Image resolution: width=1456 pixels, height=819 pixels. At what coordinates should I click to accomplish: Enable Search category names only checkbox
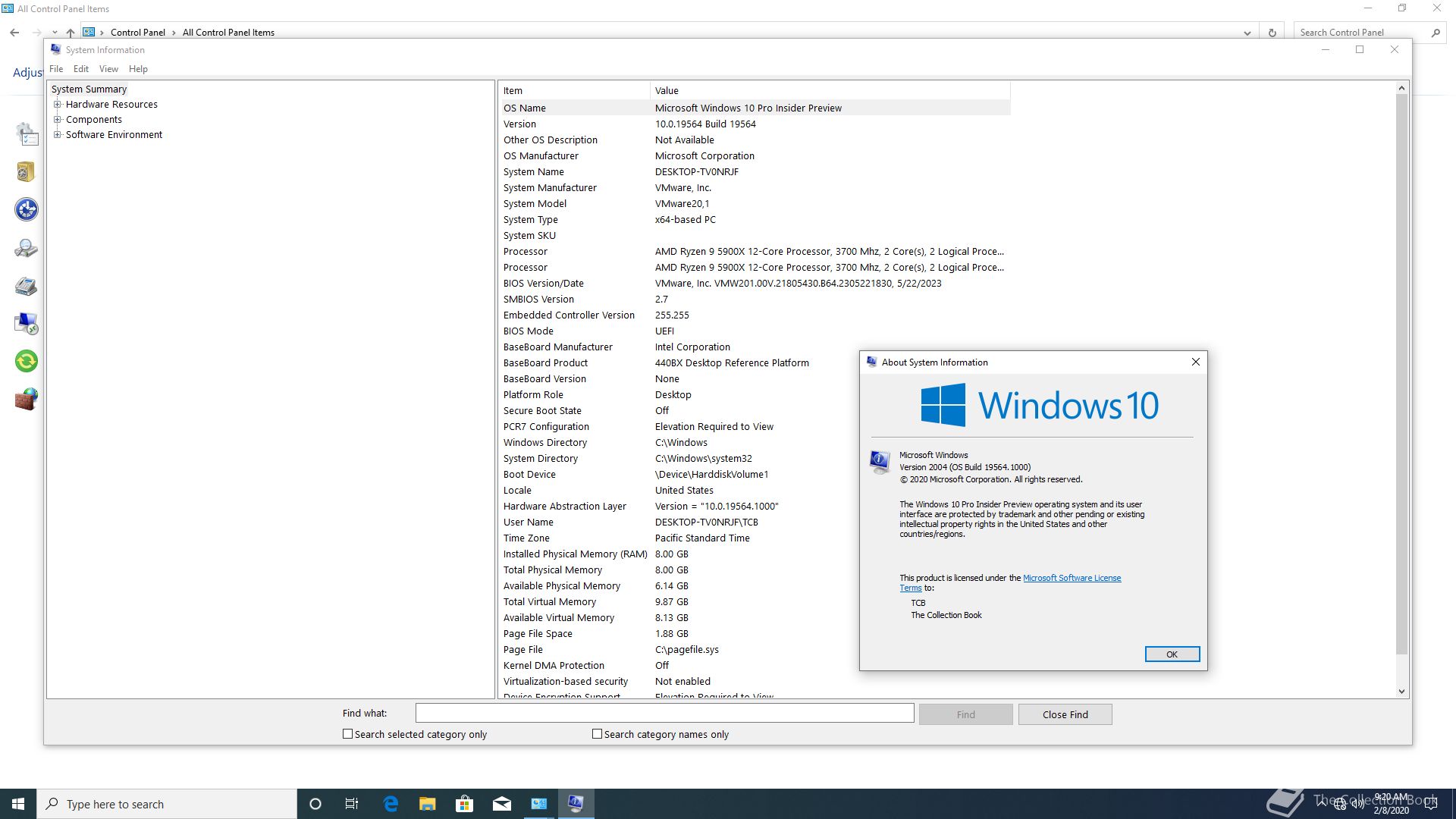tap(597, 734)
